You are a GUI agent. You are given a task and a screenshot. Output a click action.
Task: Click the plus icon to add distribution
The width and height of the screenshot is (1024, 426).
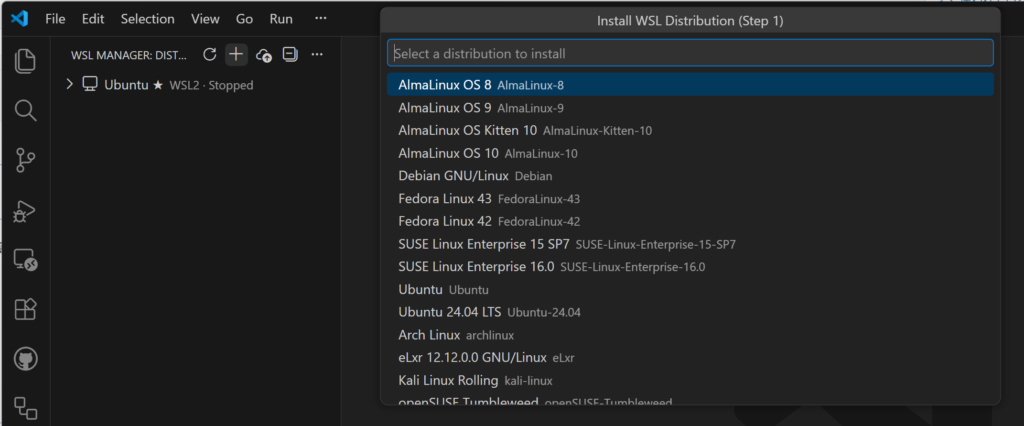tap(236, 54)
